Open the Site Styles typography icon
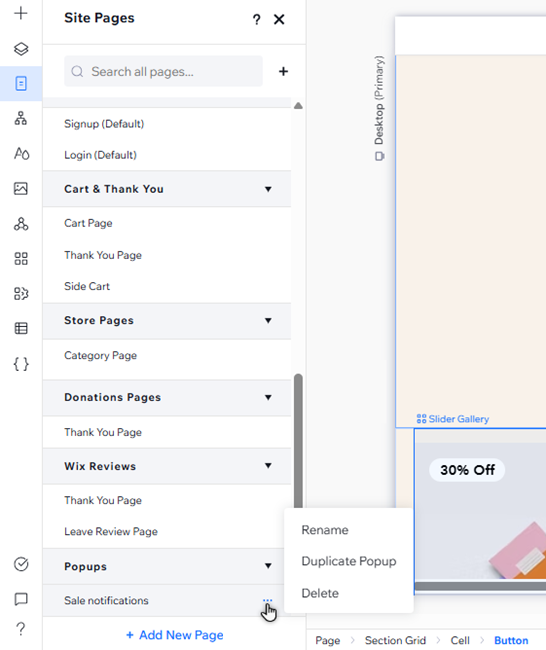This screenshot has width=546, height=650. [x=21, y=153]
